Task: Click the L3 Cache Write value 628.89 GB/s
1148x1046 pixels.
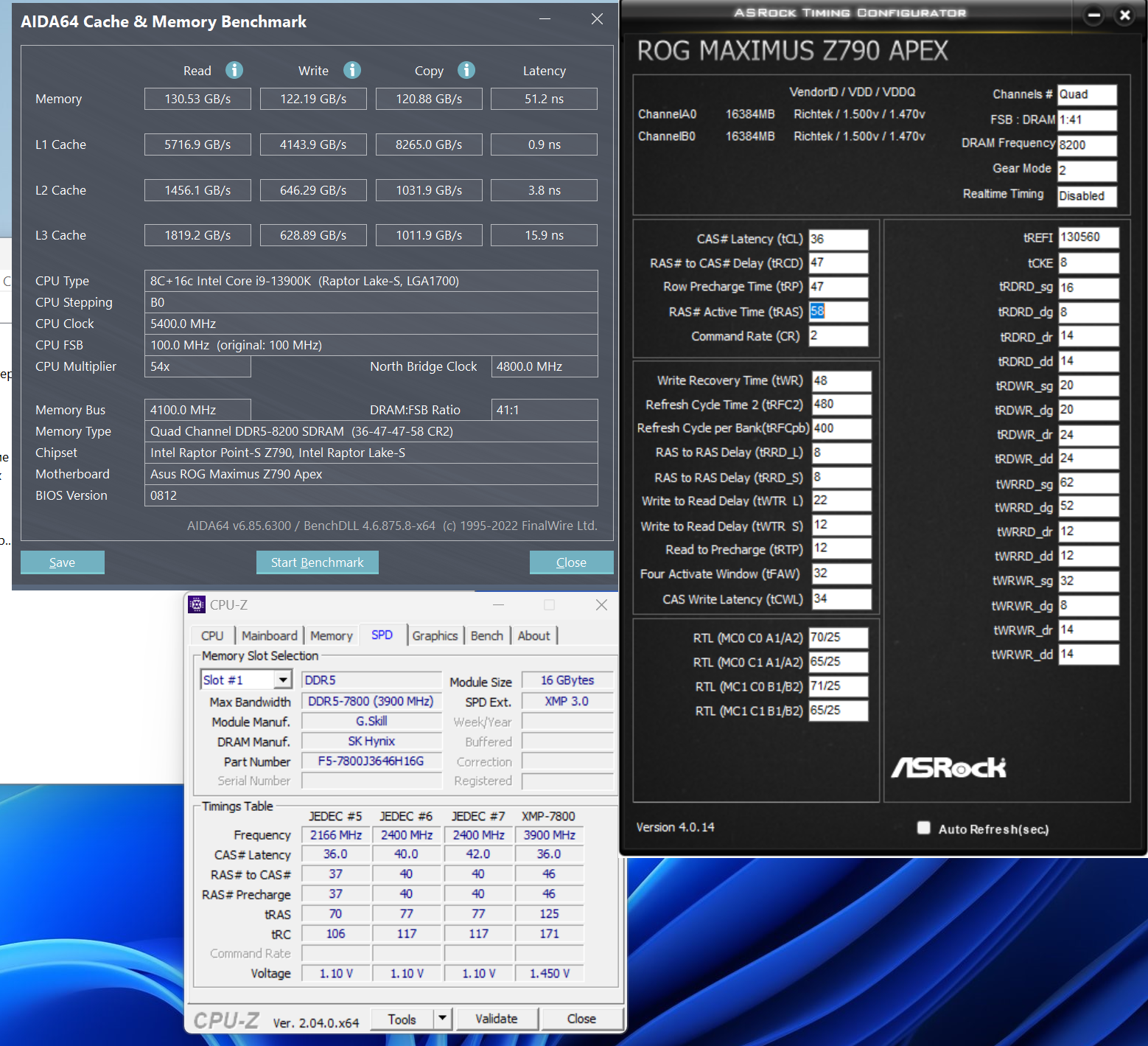Action: pyautogui.click(x=313, y=235)
